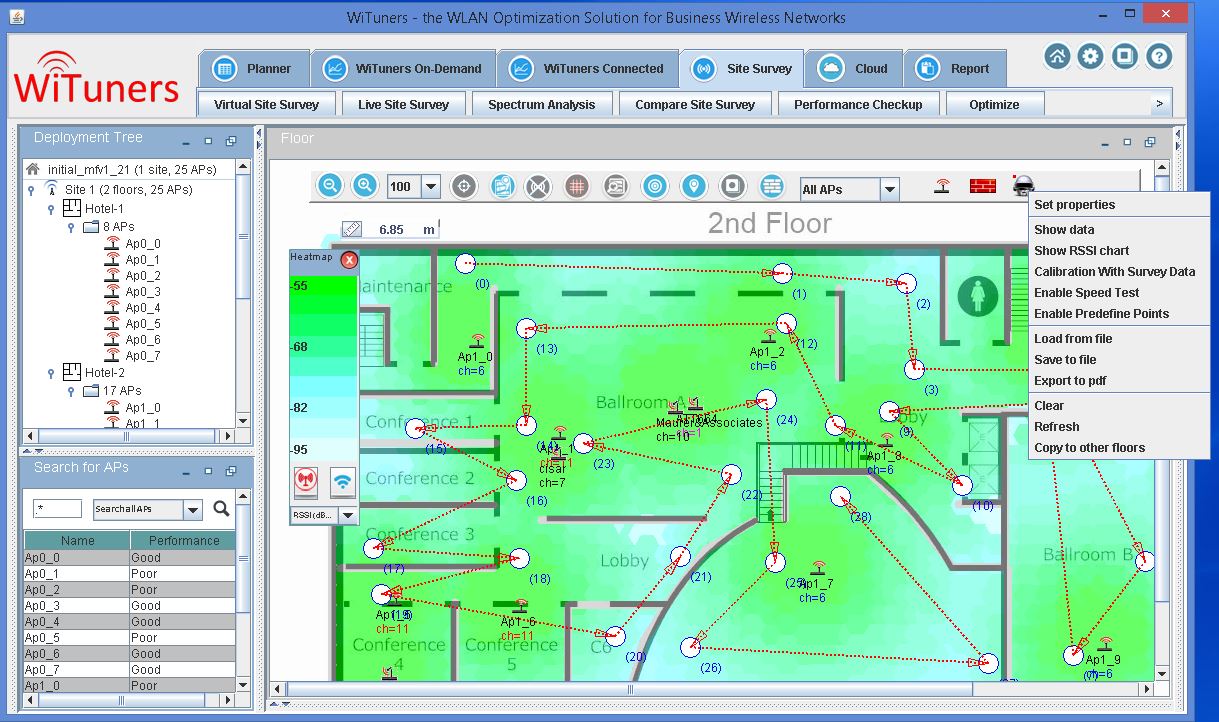Click the concentric circles signal icon
The height and width of the screenshot is (722, 1219).
click(x=654, y=186)
